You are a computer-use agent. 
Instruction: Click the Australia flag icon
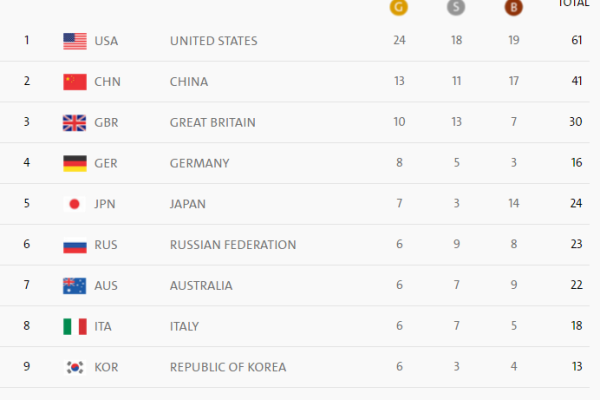(75, 285)
